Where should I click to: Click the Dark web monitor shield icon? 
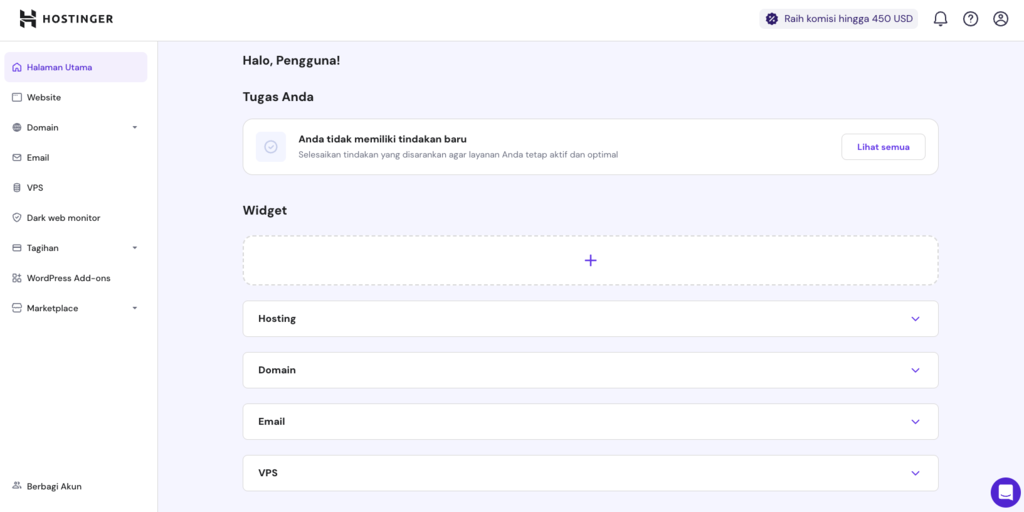(x=17, y=218)
